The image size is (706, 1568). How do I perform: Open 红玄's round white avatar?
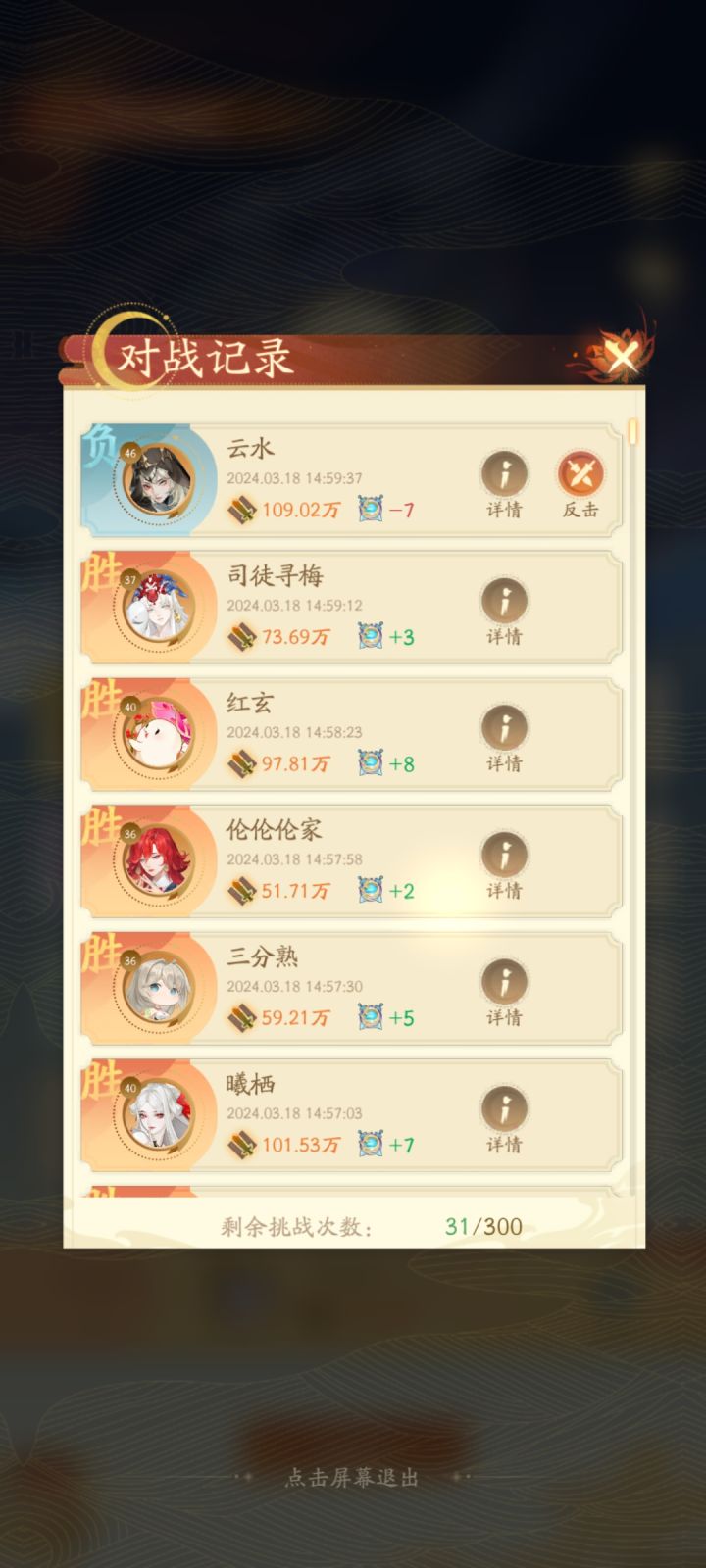(x=157, y=734)
